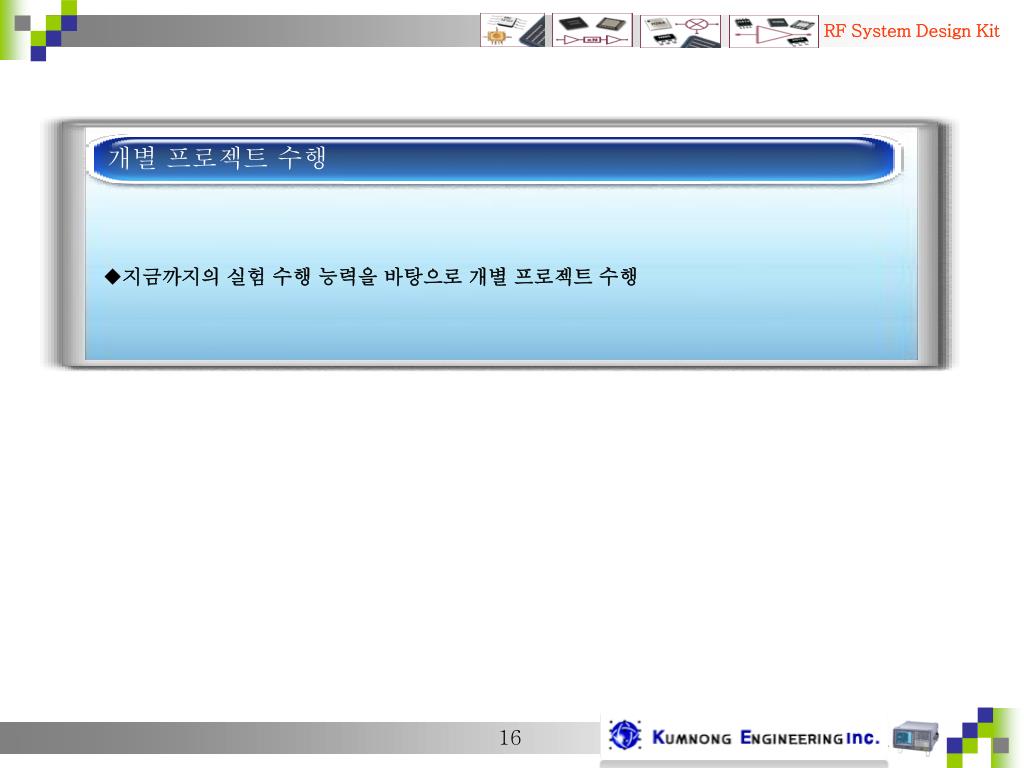This screenshot has height=768, width=1024.
Task: Click page number 16
Action: coord(510,738)
